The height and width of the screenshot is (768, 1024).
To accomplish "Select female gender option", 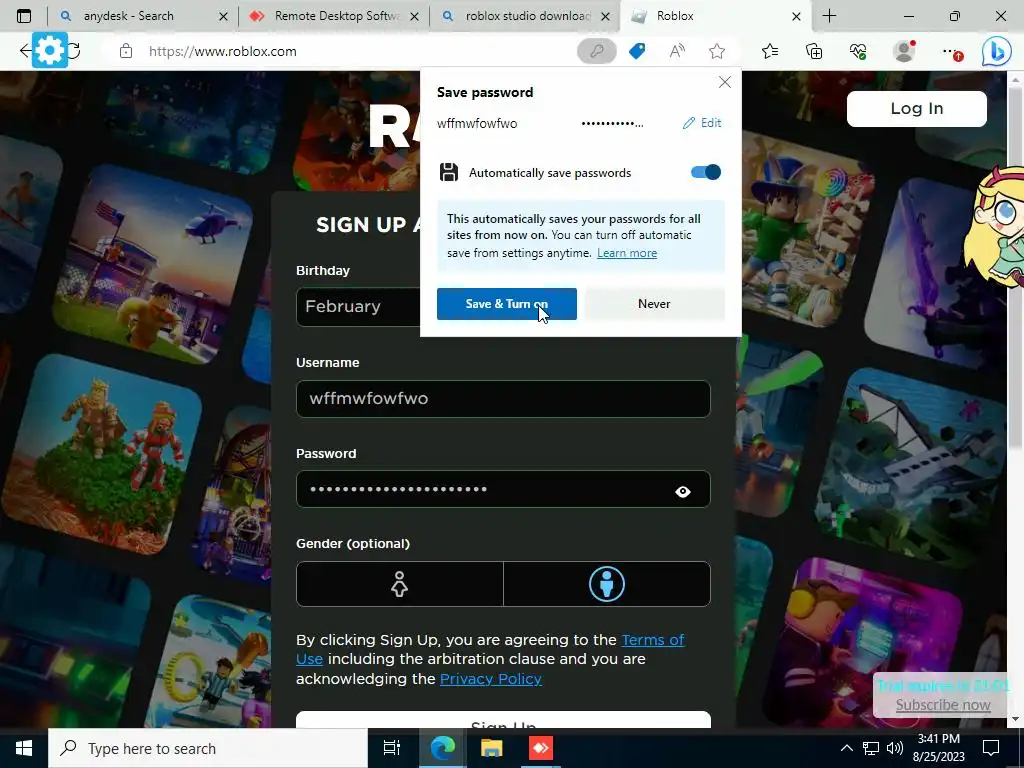I will 400,584.
